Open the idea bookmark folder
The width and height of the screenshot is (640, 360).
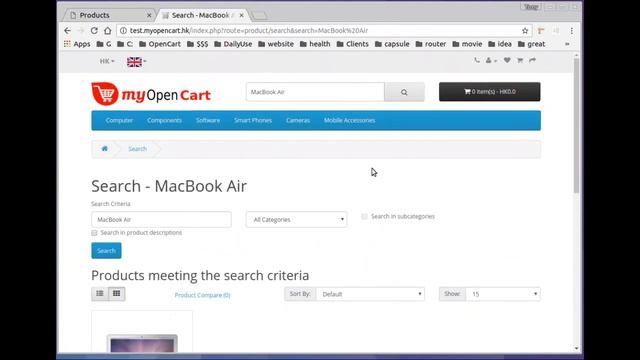coord(500,44)
